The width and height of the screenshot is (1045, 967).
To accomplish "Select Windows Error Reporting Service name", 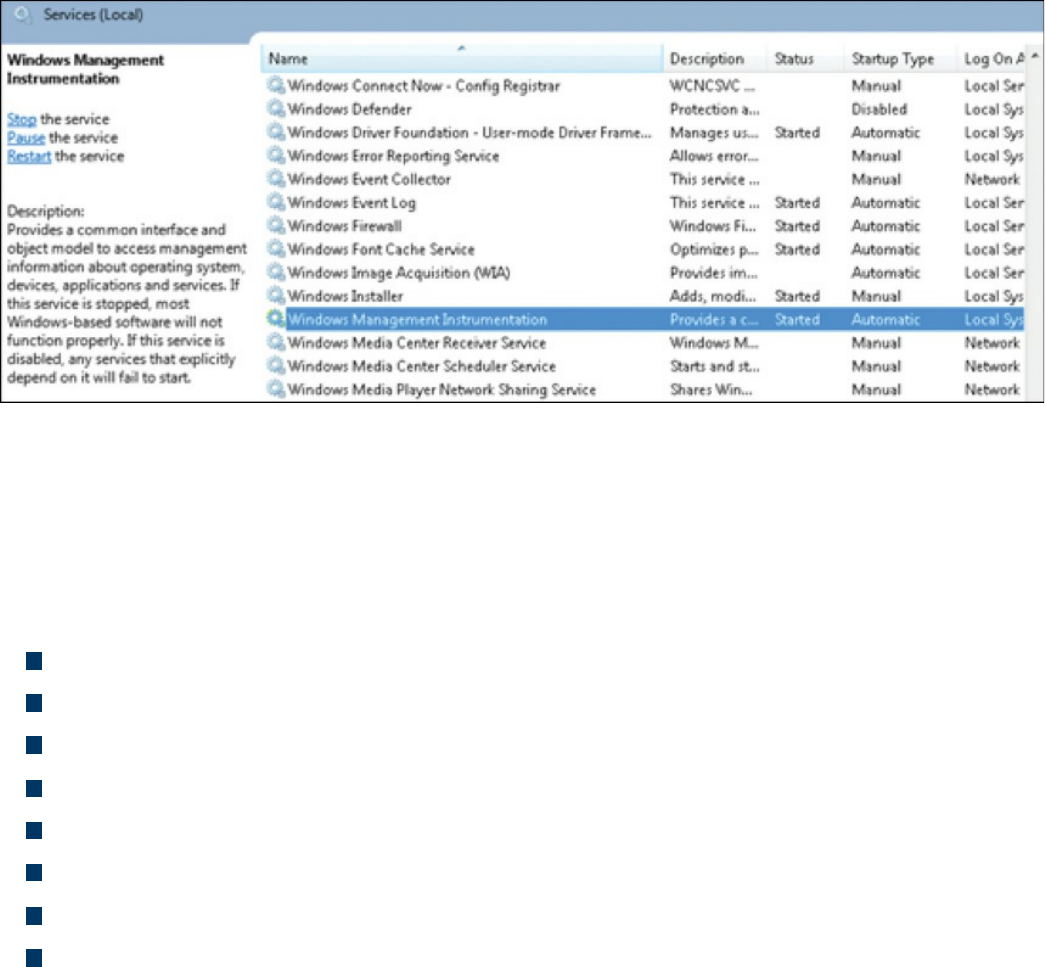I will [393, 156].
